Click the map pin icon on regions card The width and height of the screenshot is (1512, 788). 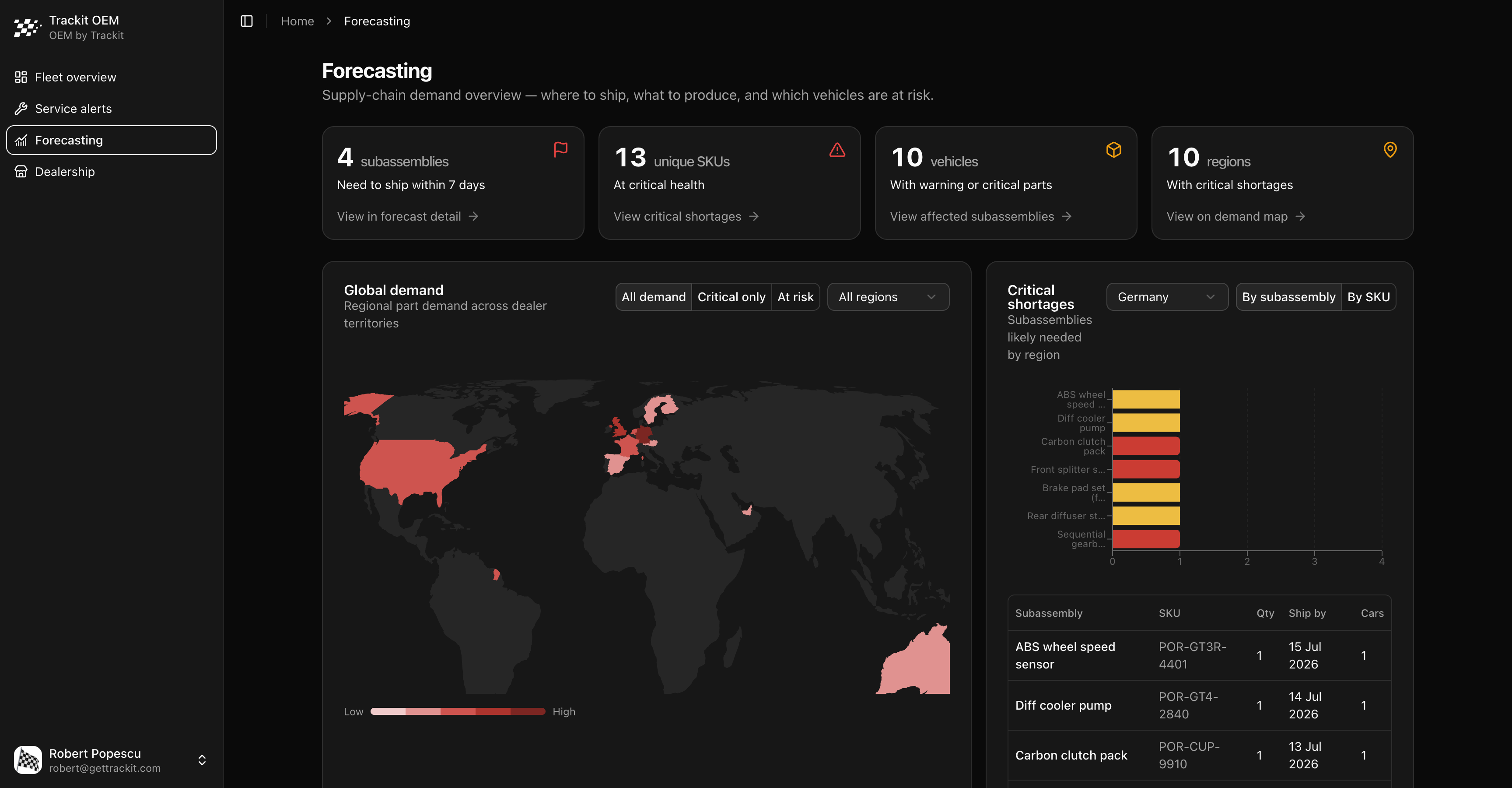pyautogui.click(x=1390, y=150)
